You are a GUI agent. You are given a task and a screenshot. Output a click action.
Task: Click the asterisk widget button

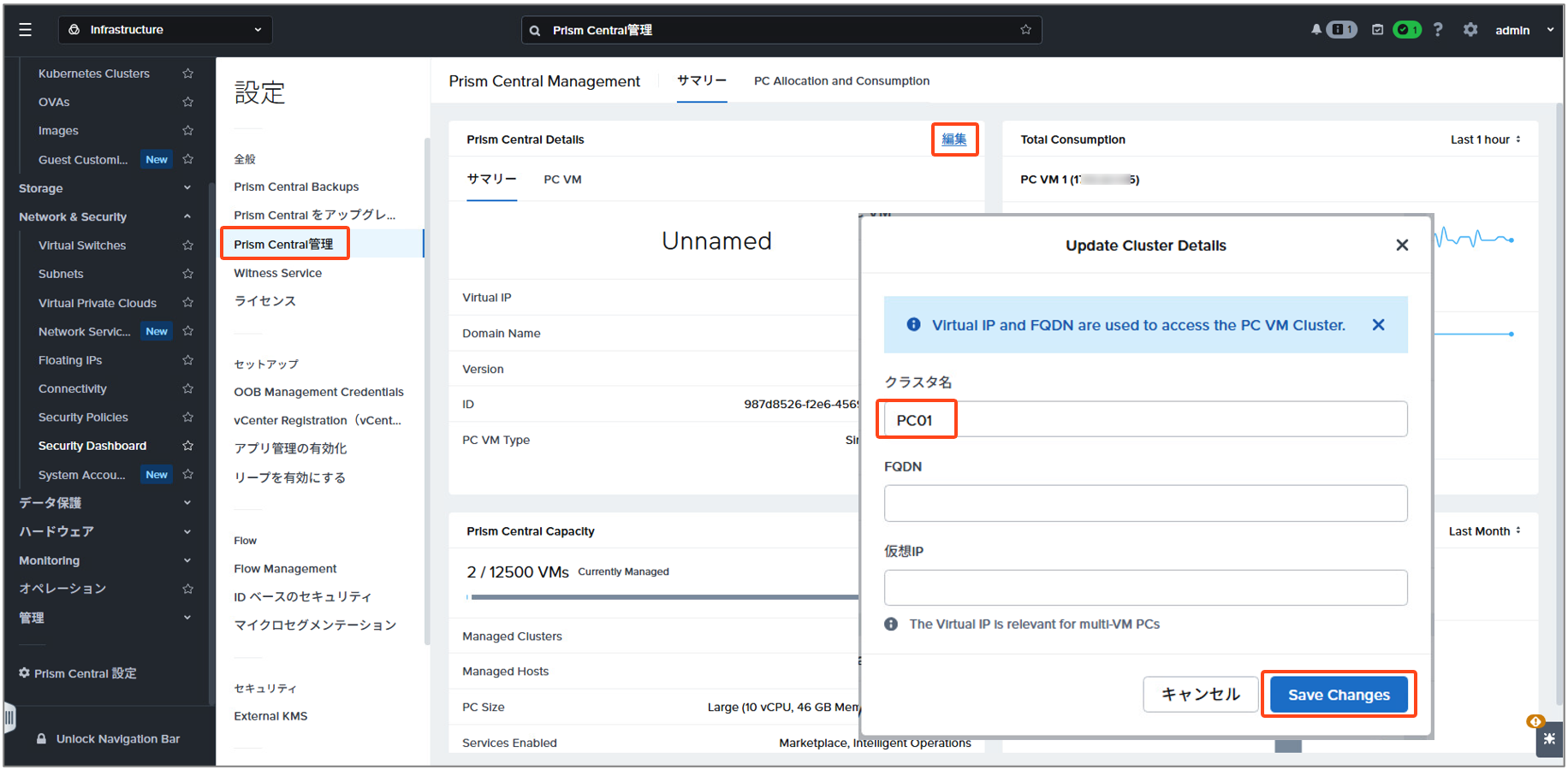(x=1549, y=739)
